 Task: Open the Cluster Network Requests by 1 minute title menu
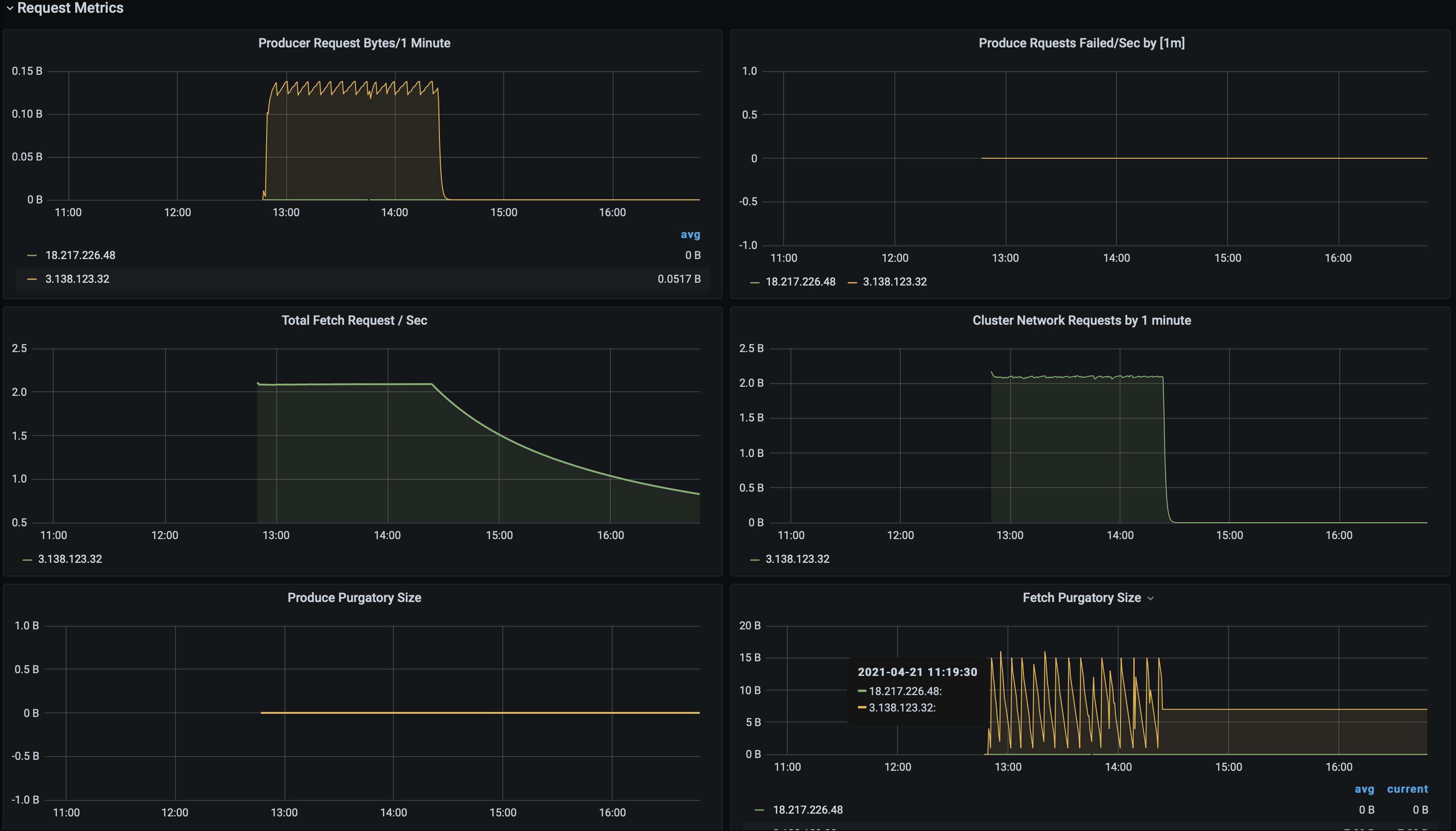click(x=1081, y=320)
